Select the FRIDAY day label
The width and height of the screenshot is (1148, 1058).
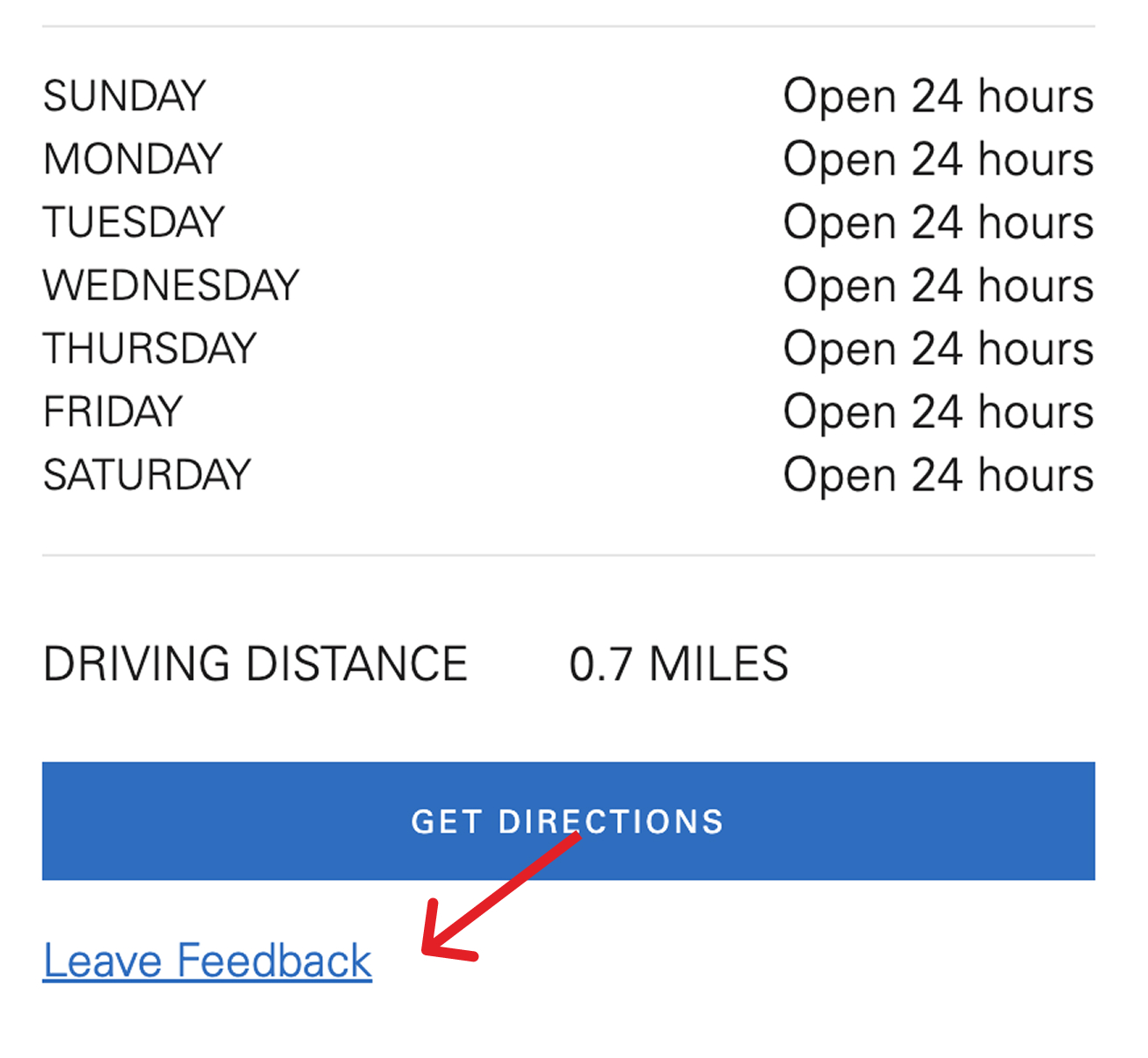click(x=113, y=411)
